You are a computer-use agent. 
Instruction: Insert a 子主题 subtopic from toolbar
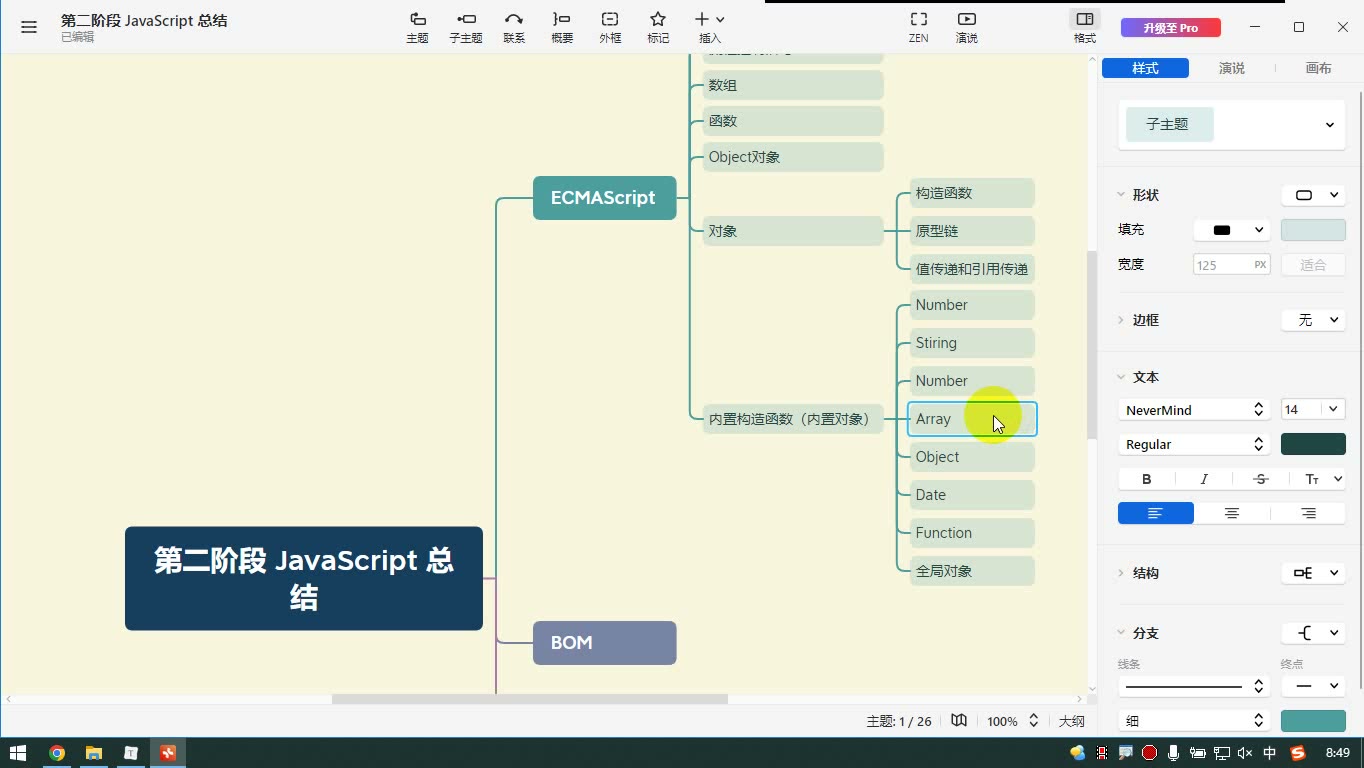point(466,27)
